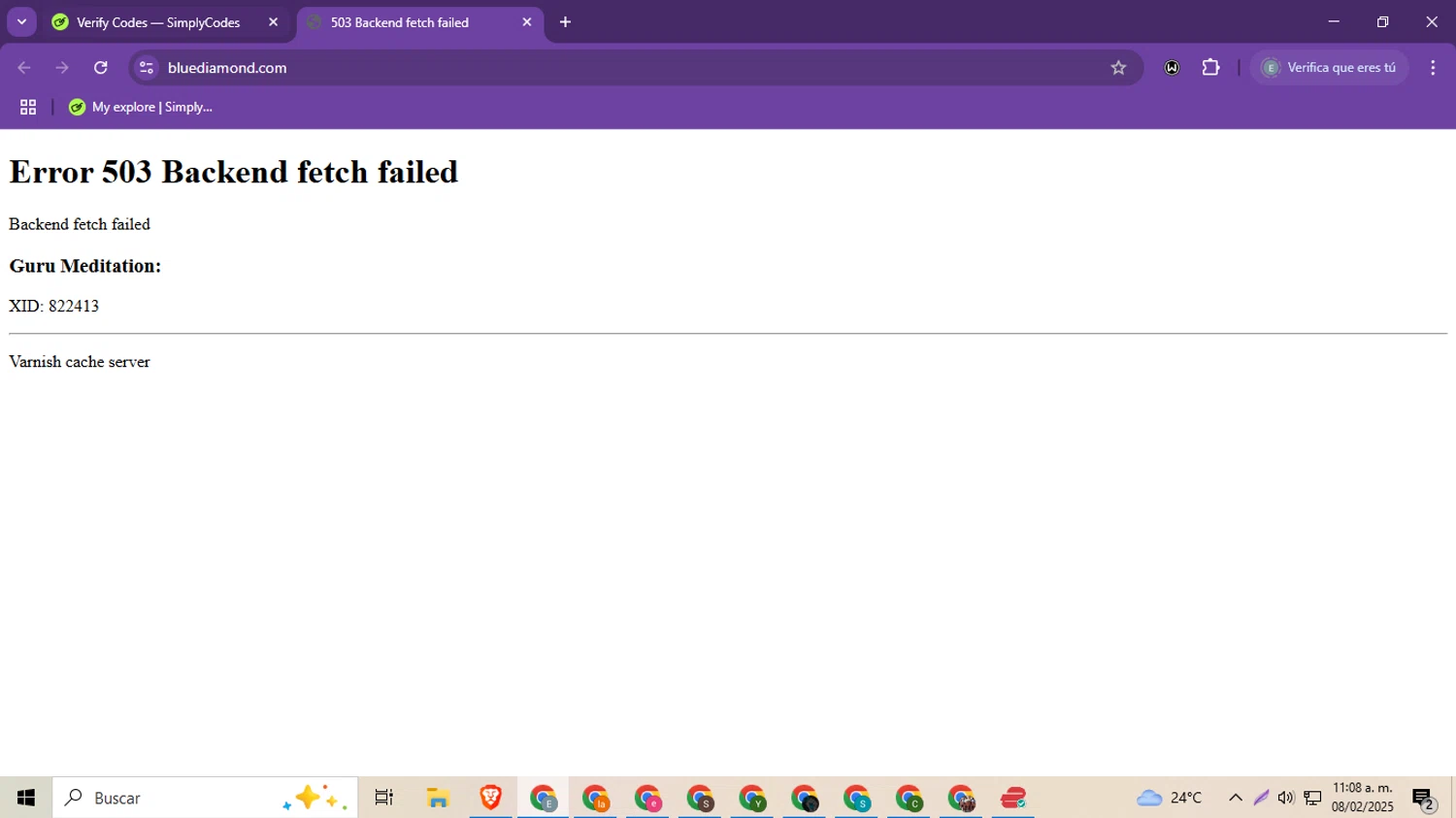Image resolution: width=1456 pixels, height=818 pixels.
Task: Open the tab search dropdown arrow
Action: pyautogui.click(x=21, y=22)
